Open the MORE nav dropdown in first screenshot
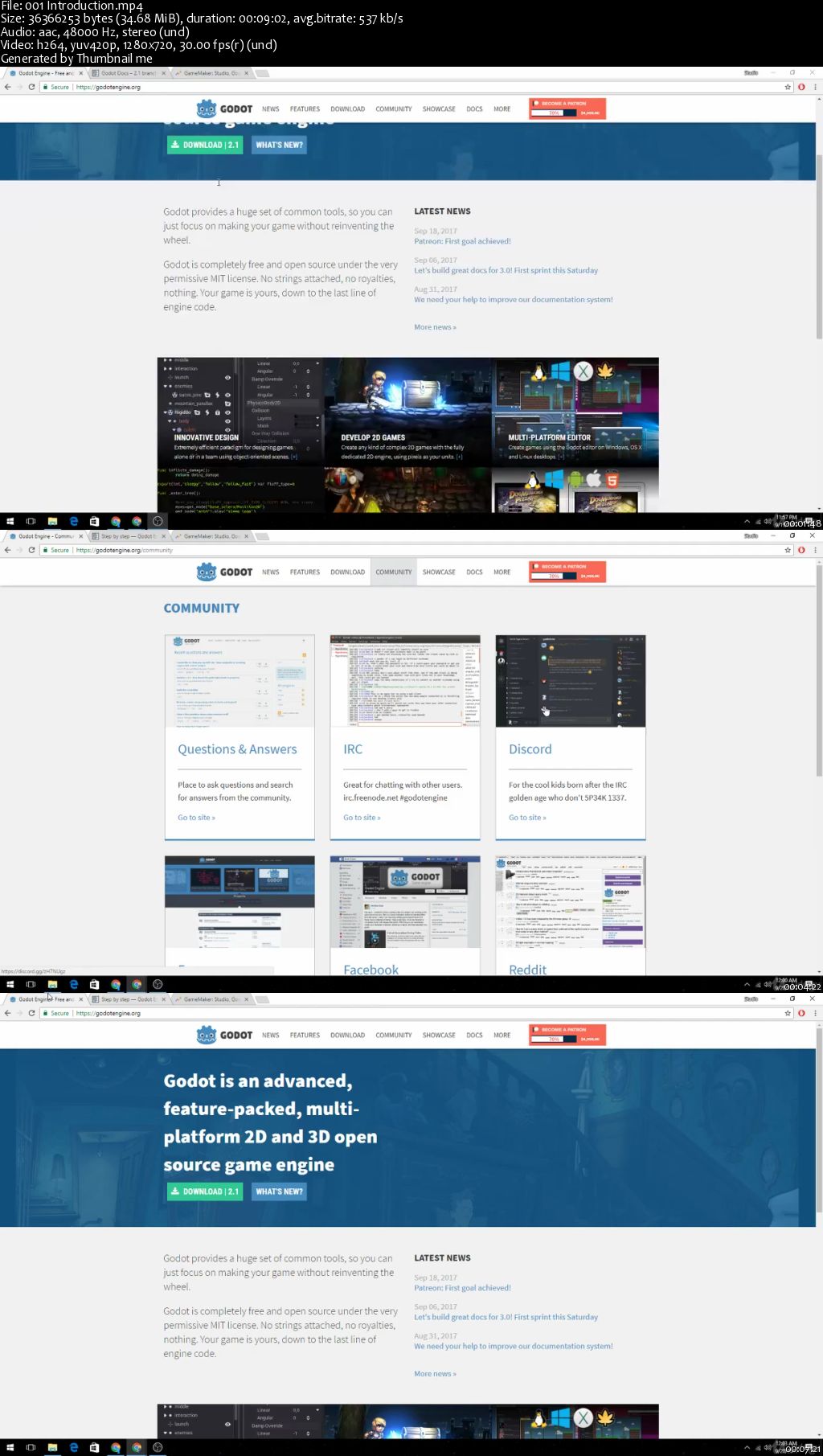 502,109
